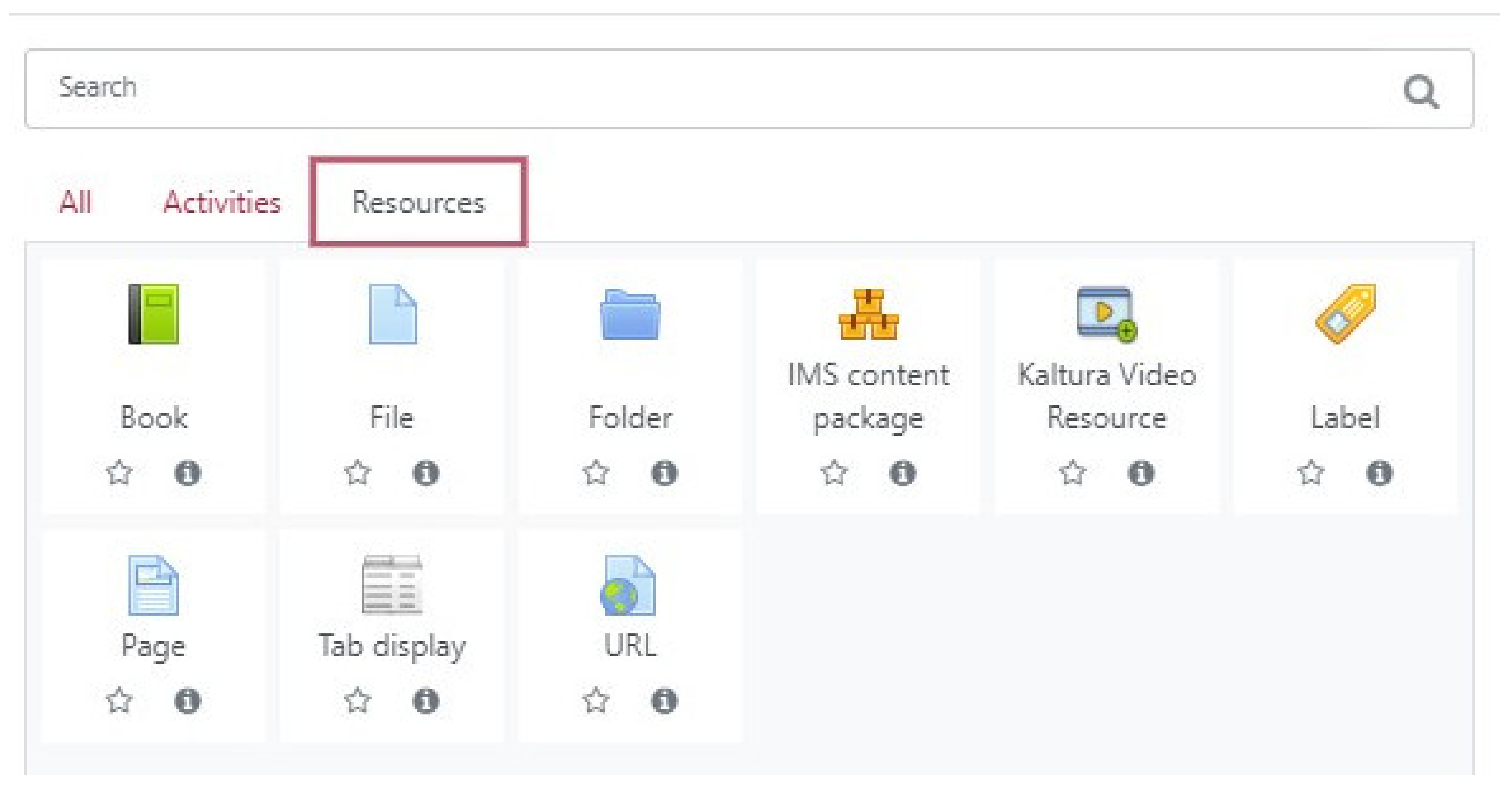
Task: Open info for Kaltura Video Resource
Action: pos(1140,473)
